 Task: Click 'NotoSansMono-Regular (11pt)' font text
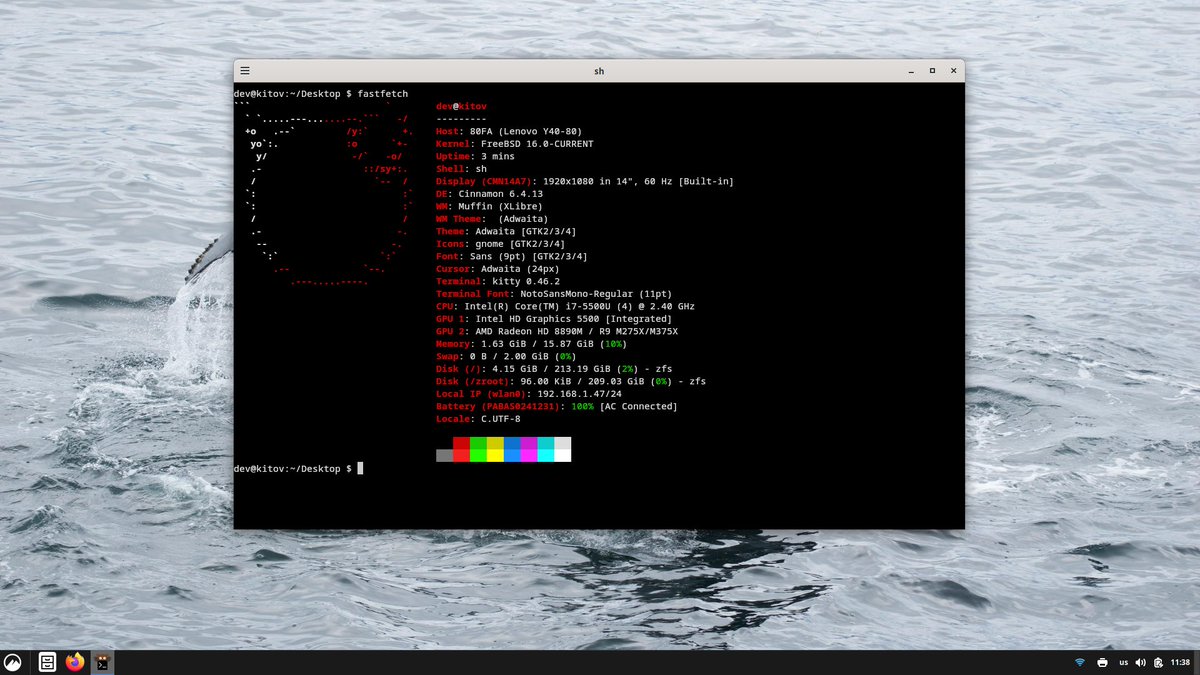click(x=596, y=293)
